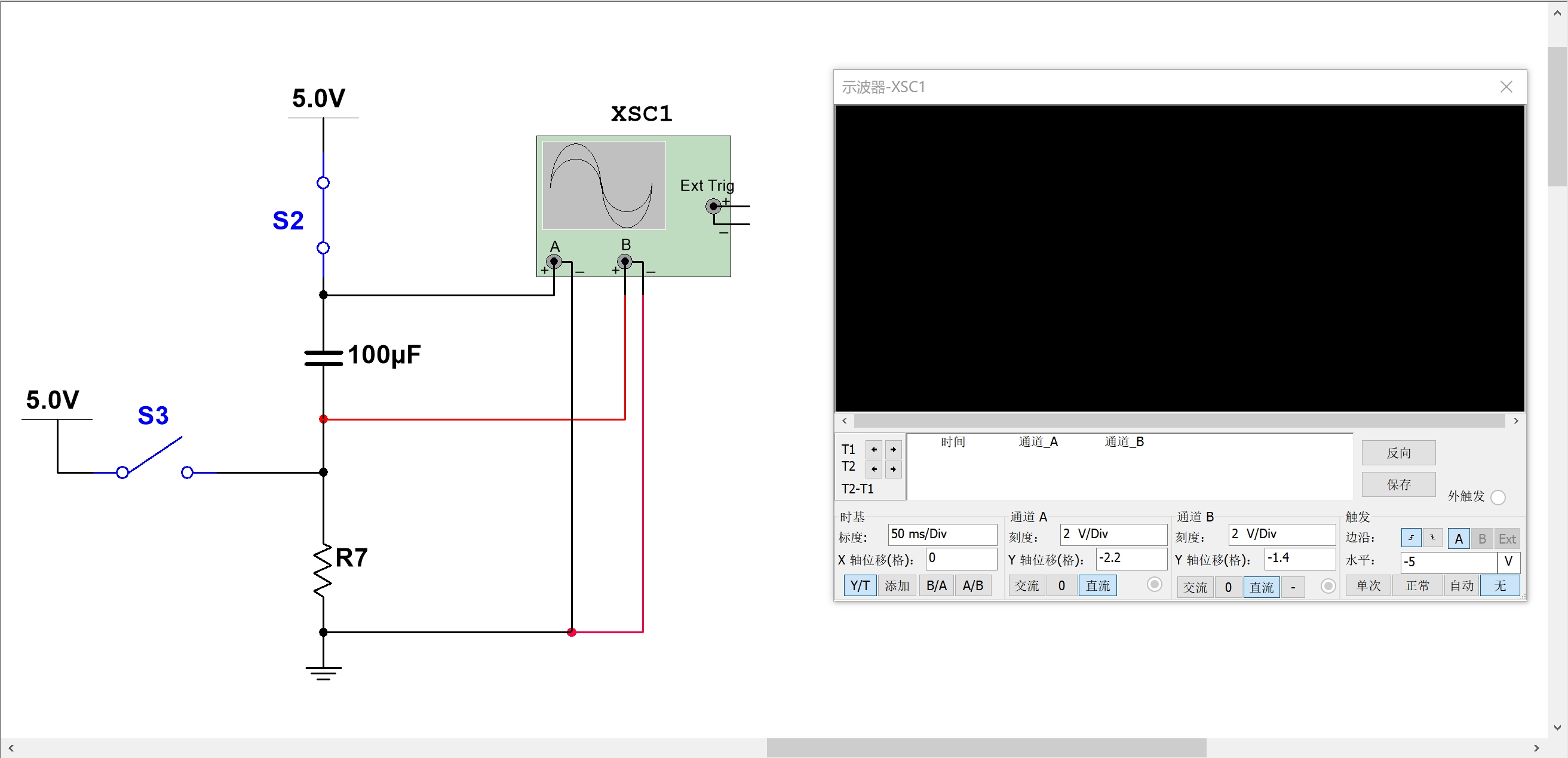Click the Ext Trig terminal on XSC1
Image resolution: width=1568 pixels, height=758 pixels.
[713, 207]
